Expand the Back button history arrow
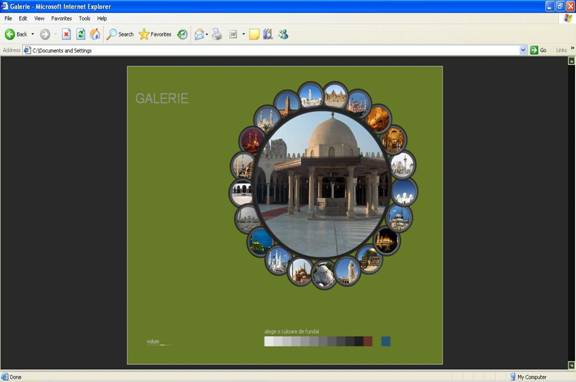 point(32,34)
